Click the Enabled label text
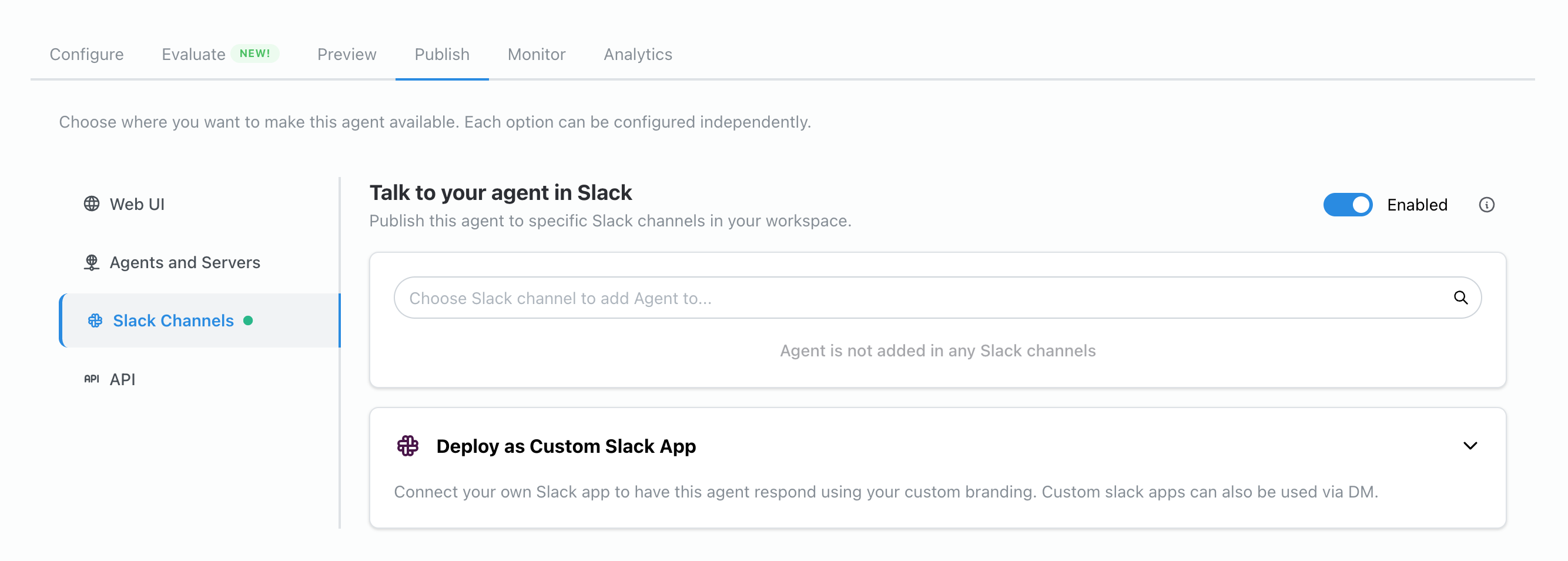1568x561 pixels. [1416, 205]
